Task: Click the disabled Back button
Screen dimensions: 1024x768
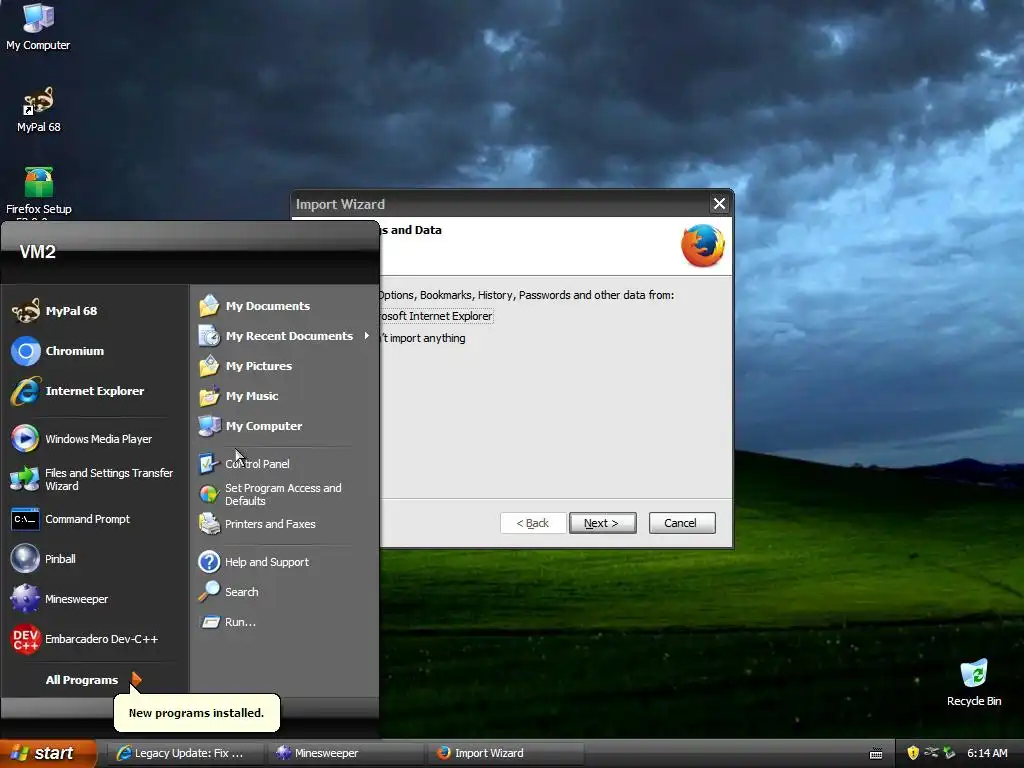Action: point(533,523)
